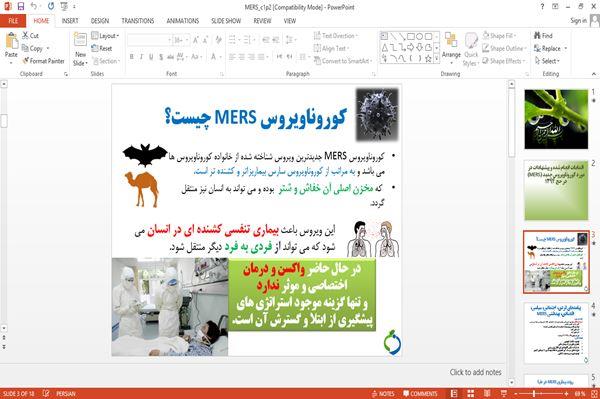Select the rectangle shape in gallery

click(411, 36)
